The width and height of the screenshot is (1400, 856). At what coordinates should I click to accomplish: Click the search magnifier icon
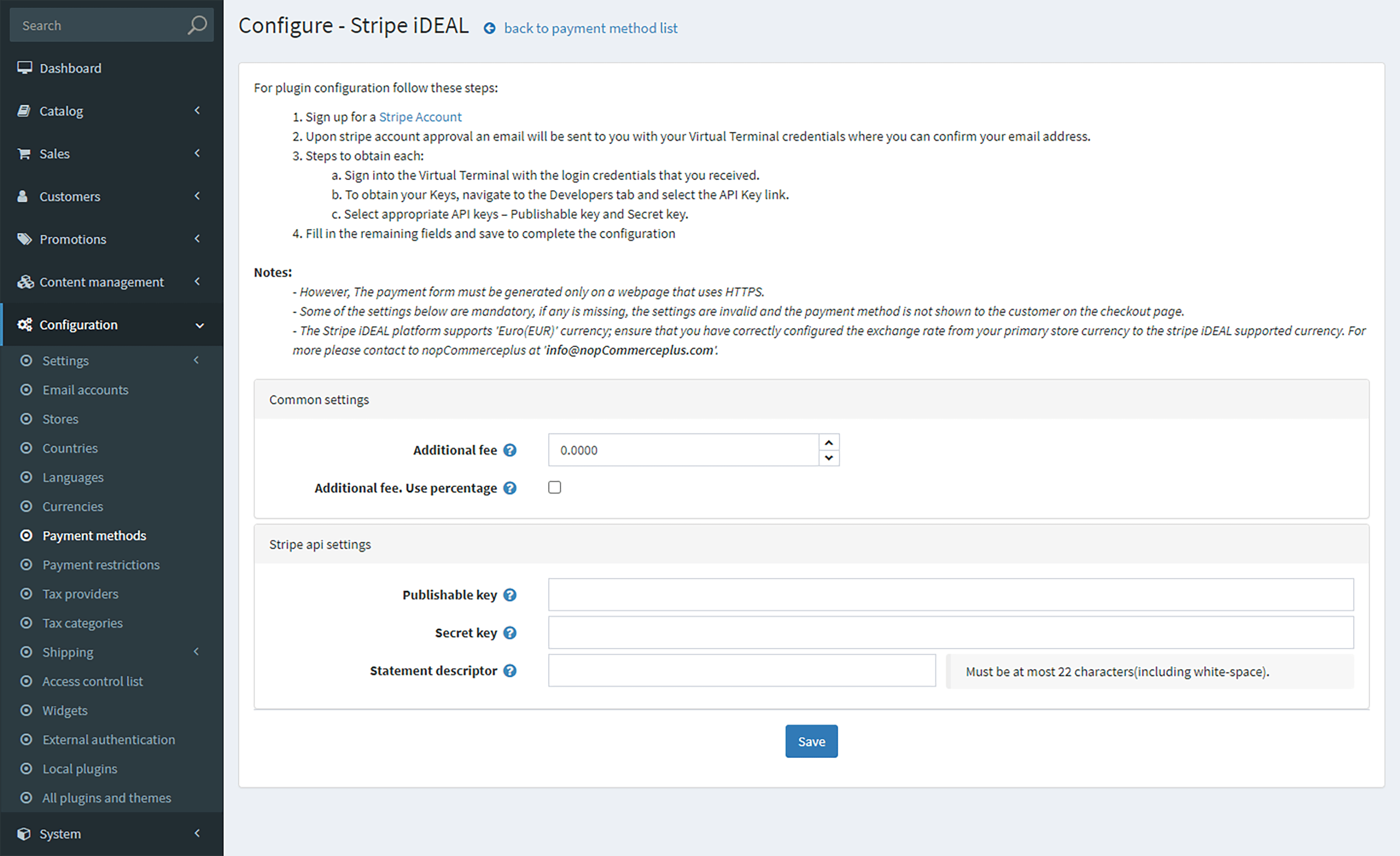tap(196, 25)
